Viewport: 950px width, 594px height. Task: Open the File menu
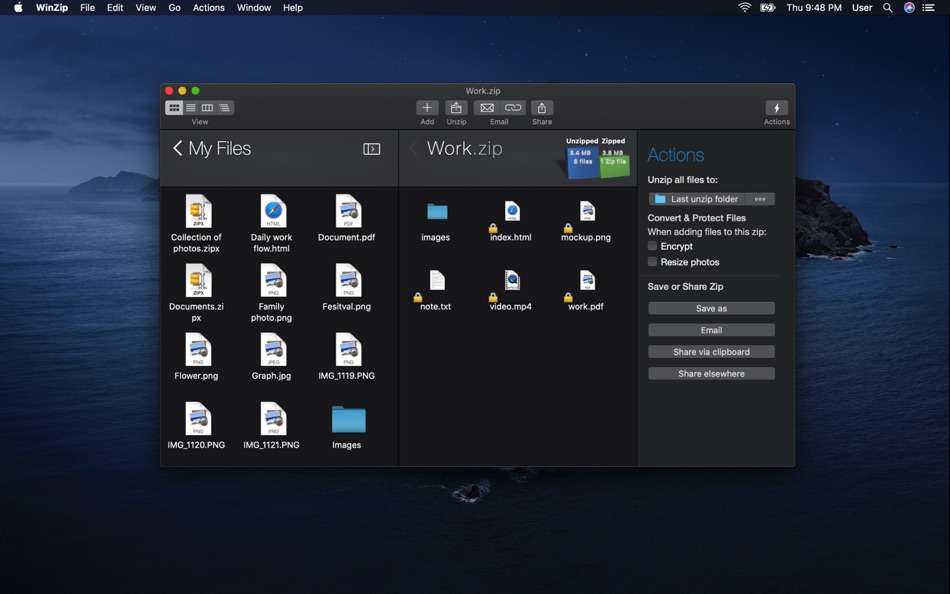click(87, 8)
